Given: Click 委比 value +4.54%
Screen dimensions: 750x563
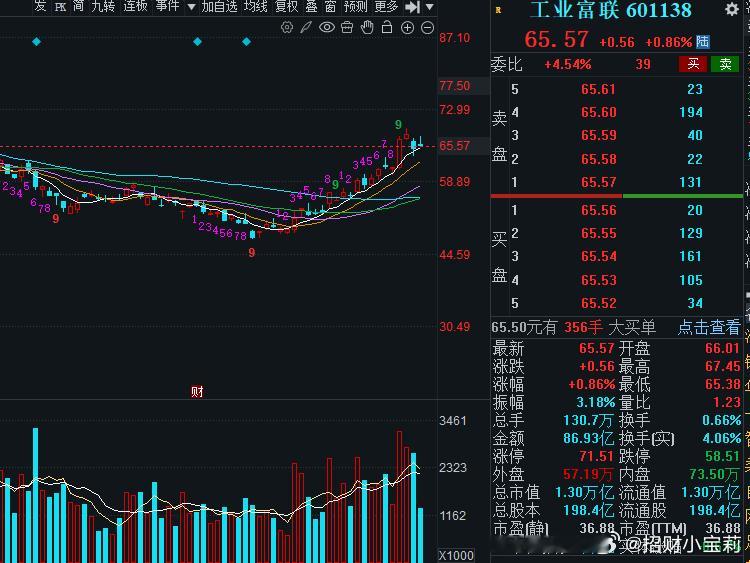Looking at the screenshot, I should click(x=568, y=64).
